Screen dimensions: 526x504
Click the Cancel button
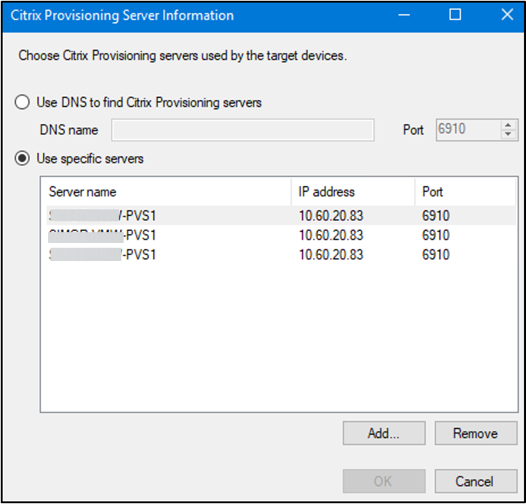(476, 481)
